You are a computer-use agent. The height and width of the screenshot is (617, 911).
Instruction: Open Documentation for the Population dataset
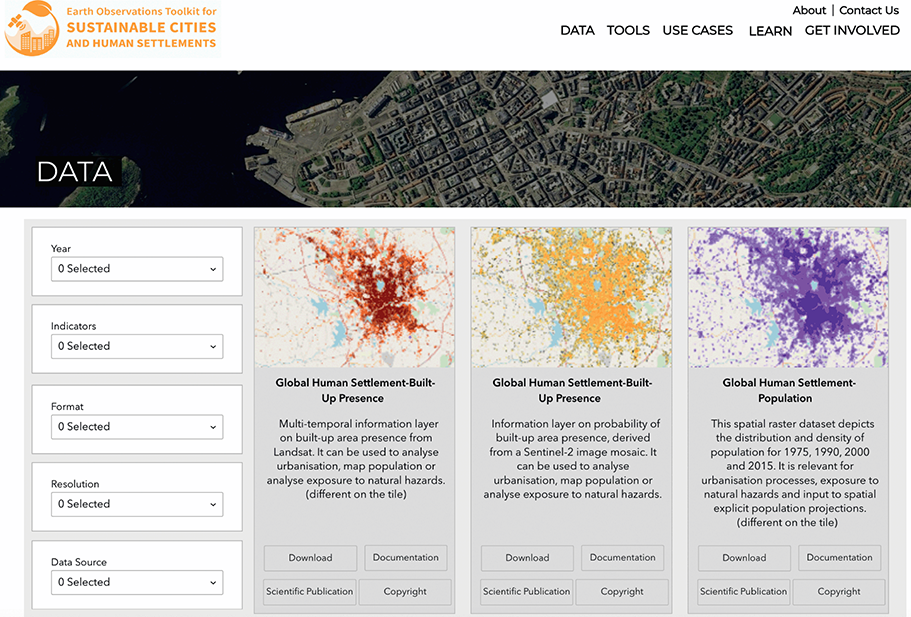tap(840, 558)
